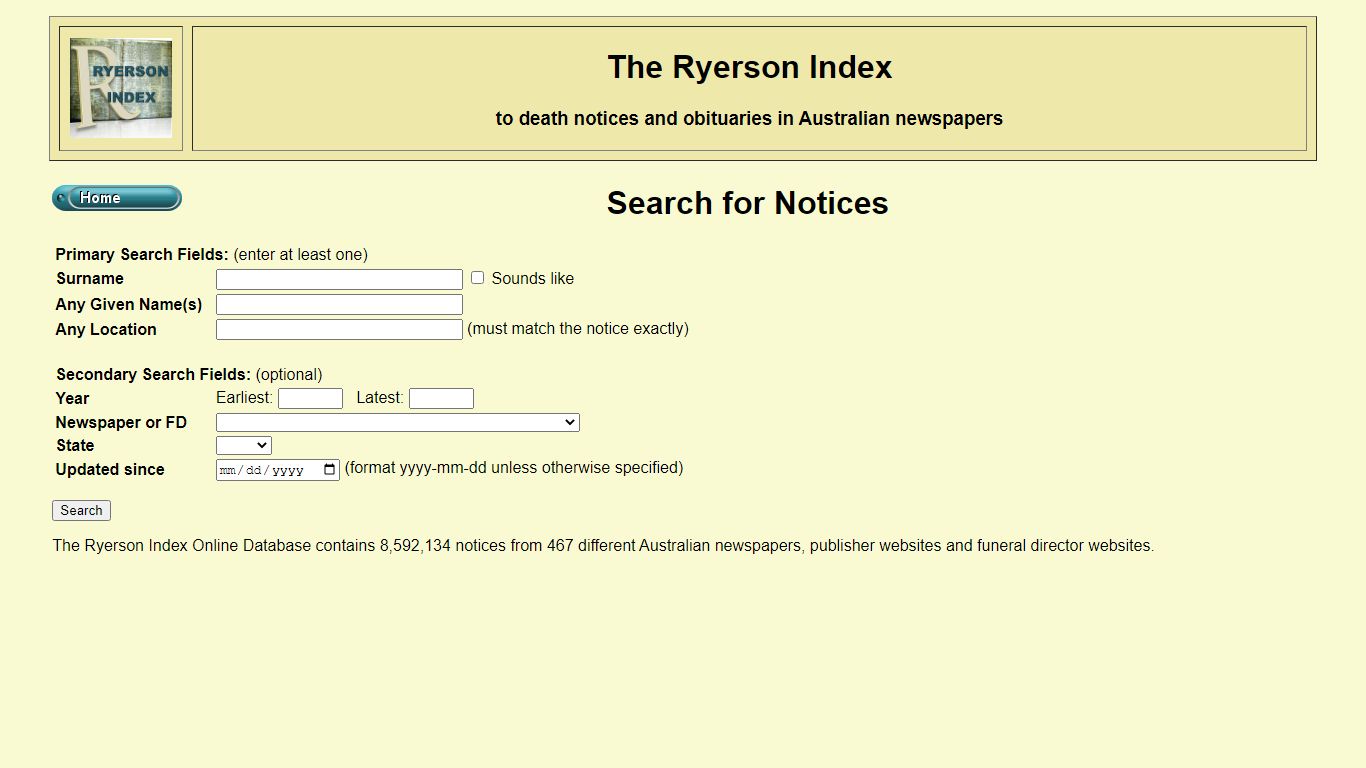Click the 'Sounds like' label text
The image size is (1366, 768).
click(x=533, y=278)
